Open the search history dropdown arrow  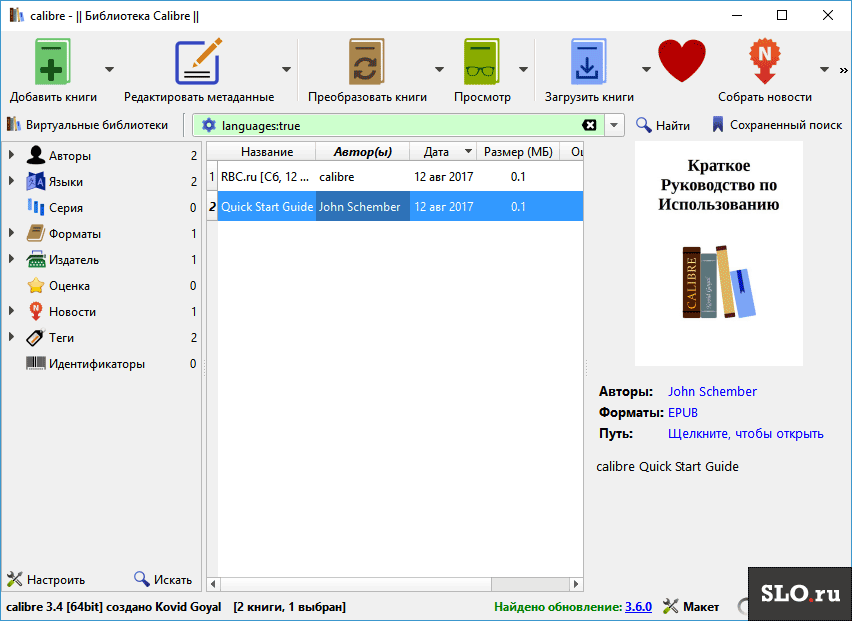point(613,126)
